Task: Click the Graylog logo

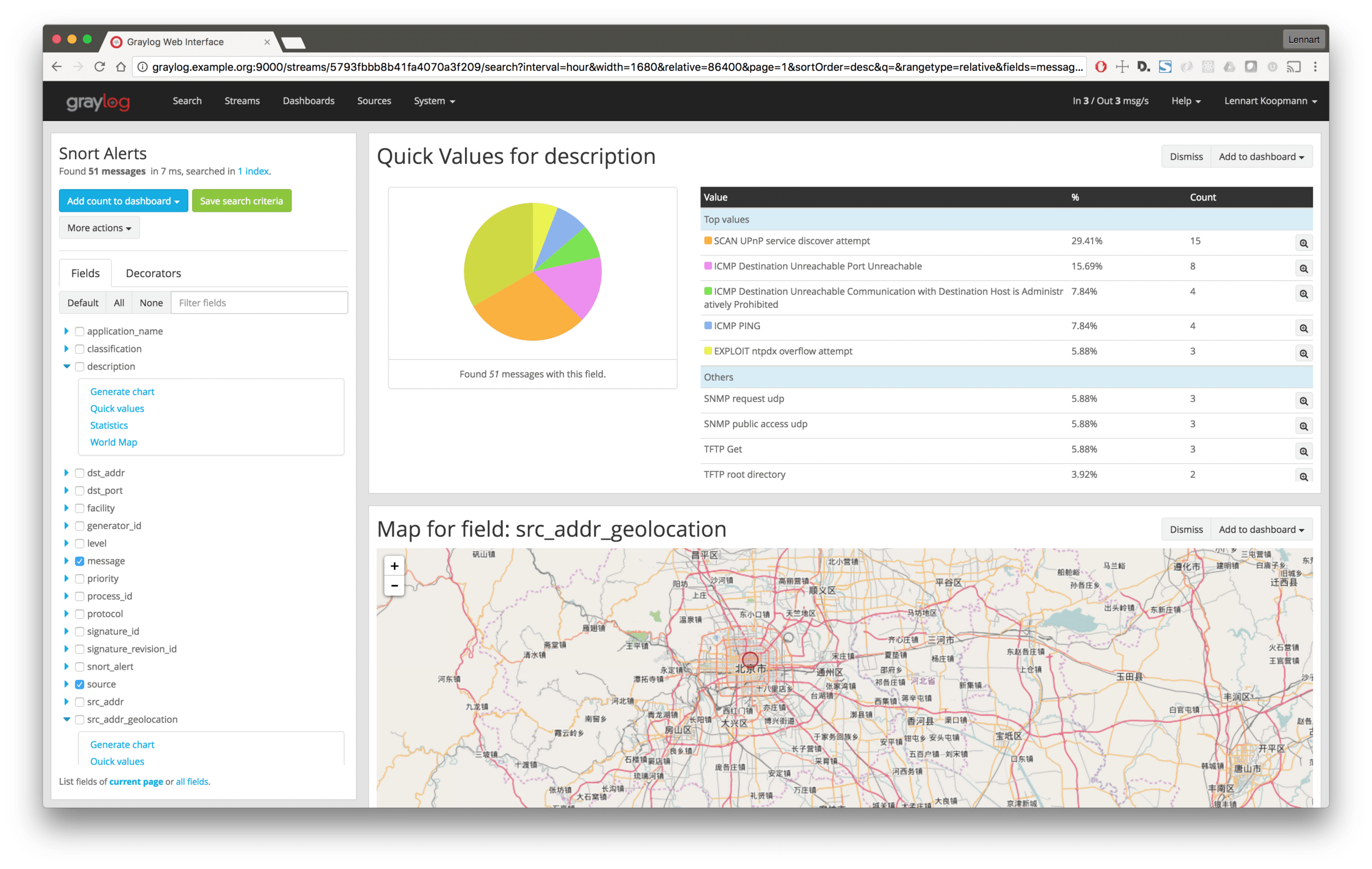Action: coord(98,101)
